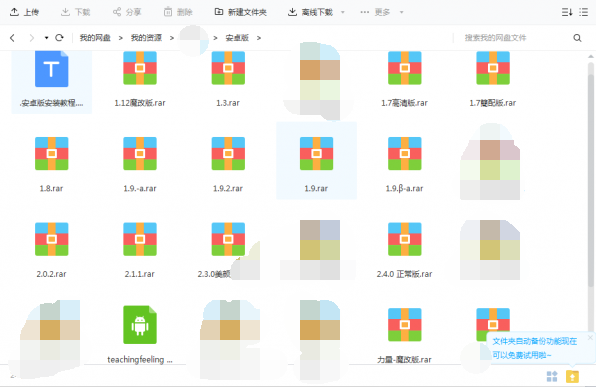Open the yellow upload transfer icon
Screen dimensions: 596x387
tap(572, 376)
